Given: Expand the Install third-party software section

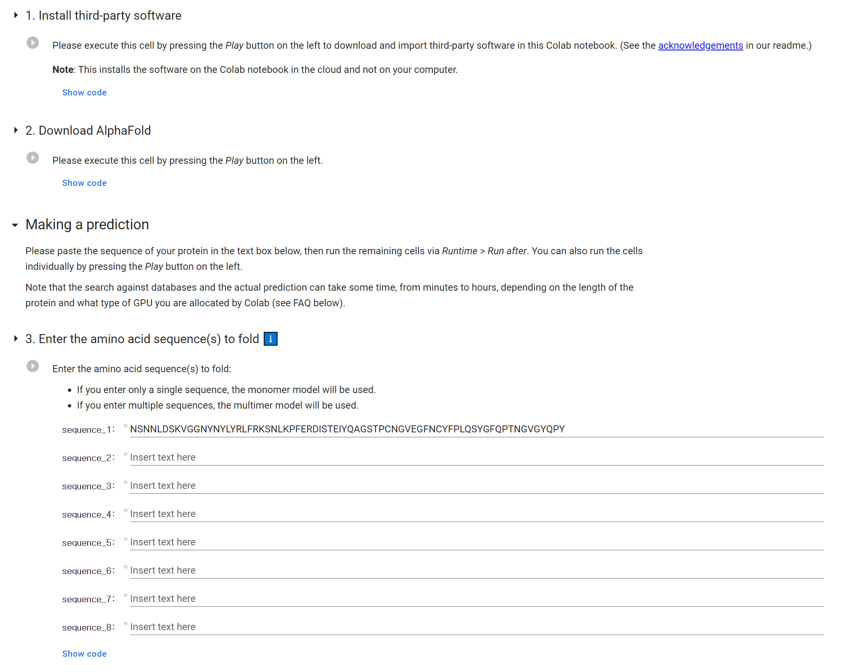Looking at the screenshot, I should click(15, 15).
